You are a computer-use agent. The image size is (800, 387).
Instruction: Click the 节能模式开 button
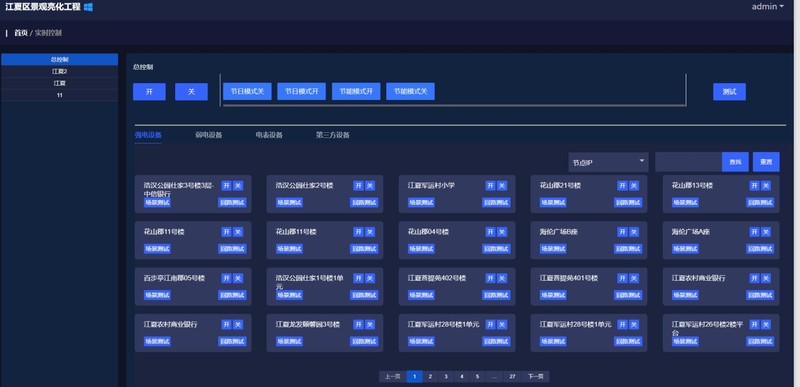coord(356,92)
